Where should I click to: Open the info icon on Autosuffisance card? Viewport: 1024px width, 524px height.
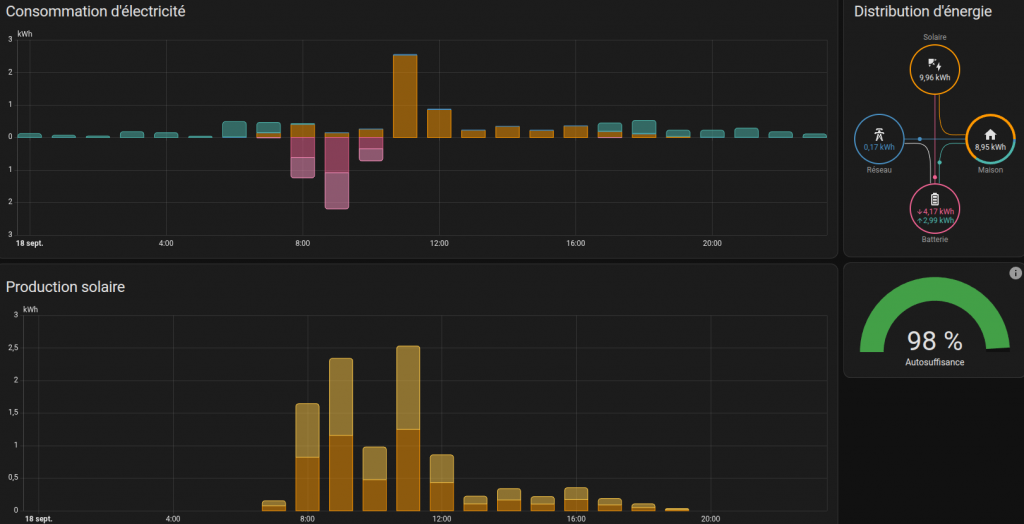pos(1015,273)
